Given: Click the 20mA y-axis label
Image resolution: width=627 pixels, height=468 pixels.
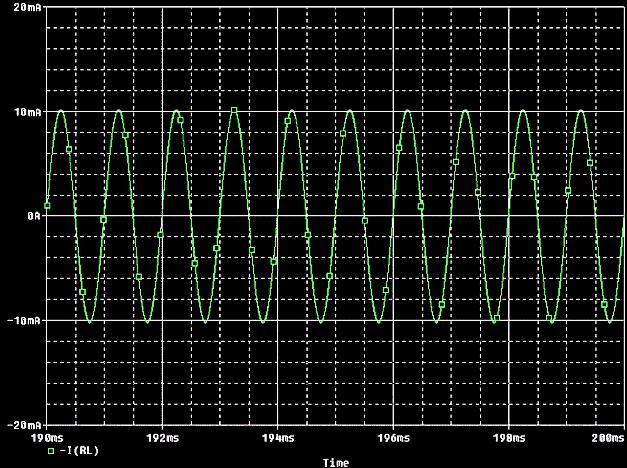Looking at the screenshot, I should pos(25,6).
